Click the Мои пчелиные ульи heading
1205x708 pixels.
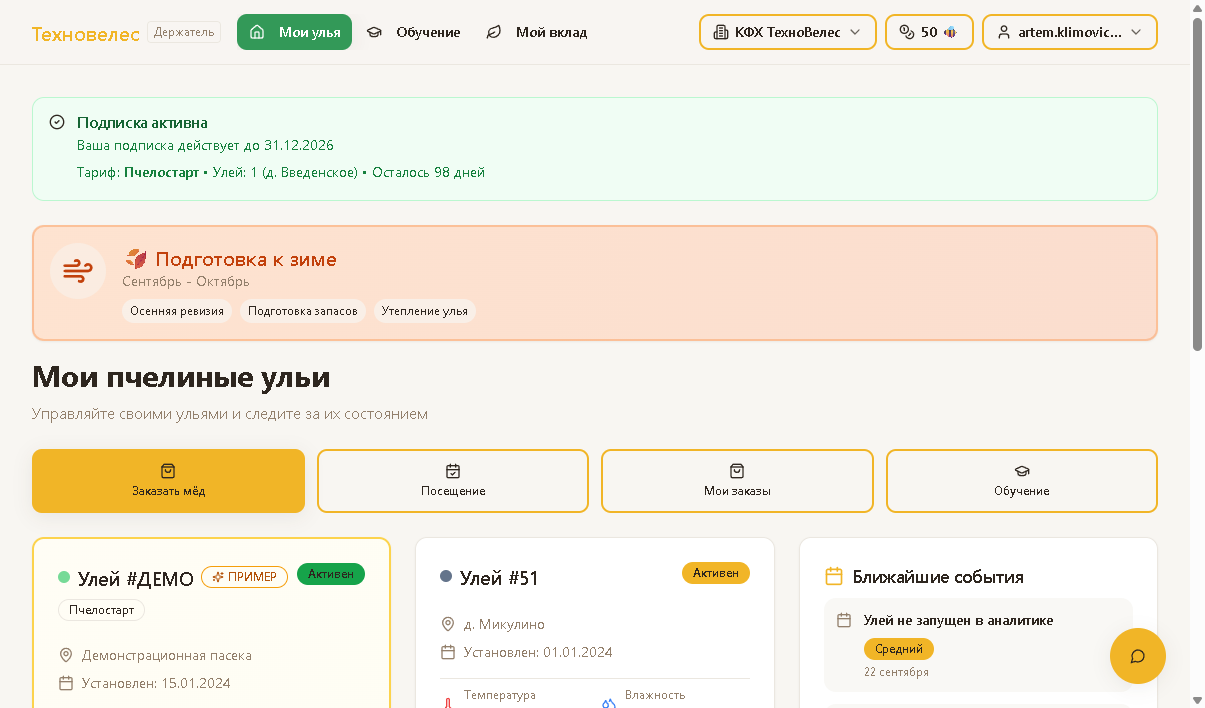point(181,377)
